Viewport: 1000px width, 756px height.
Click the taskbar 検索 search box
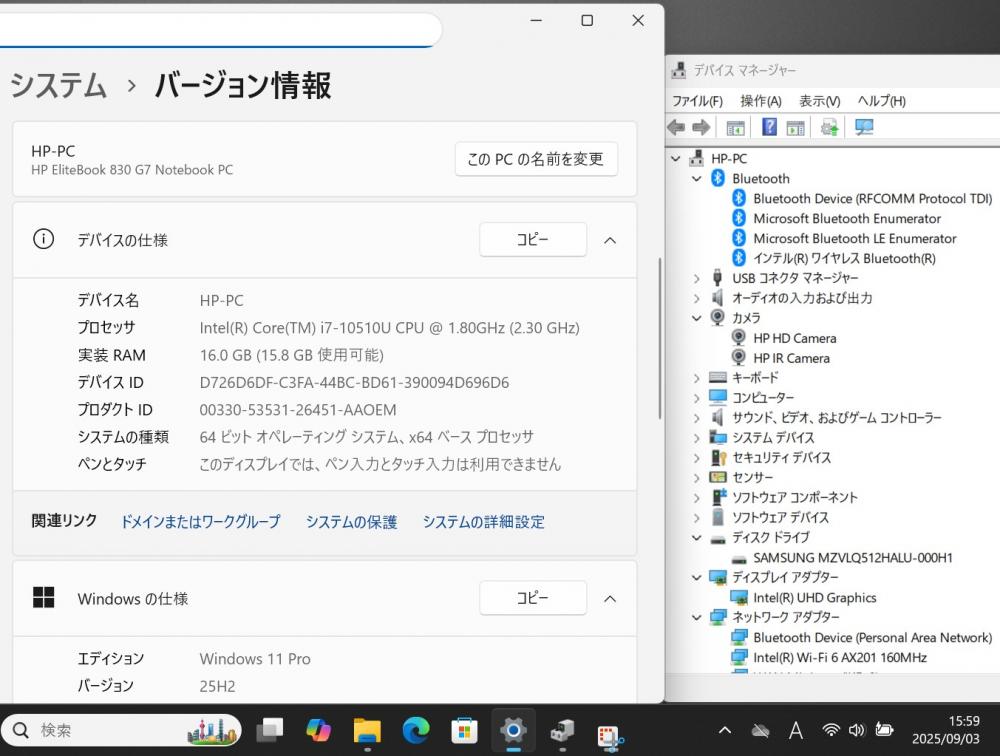click(x=121, y=730)
